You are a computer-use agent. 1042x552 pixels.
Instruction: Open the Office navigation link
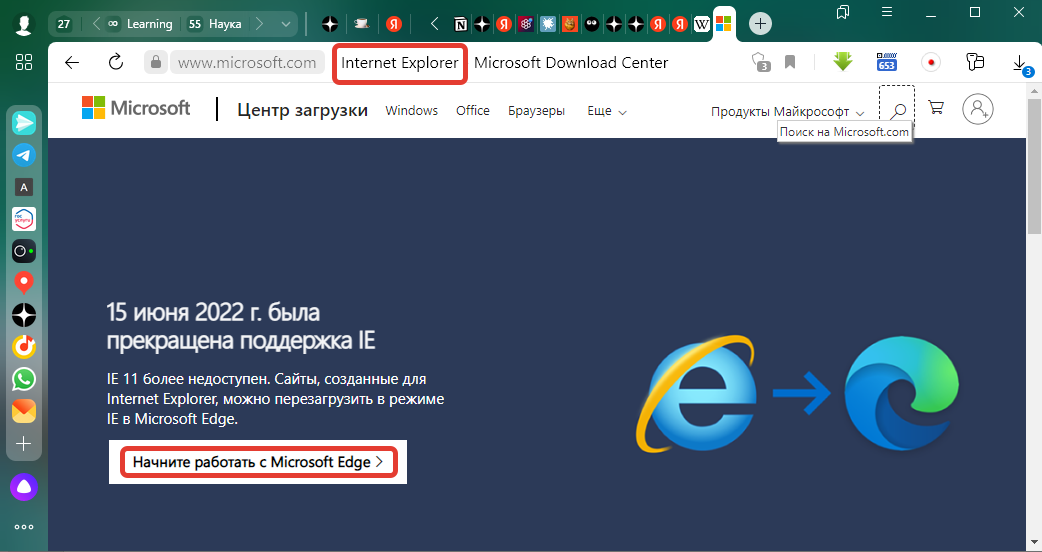pos(472,111)
